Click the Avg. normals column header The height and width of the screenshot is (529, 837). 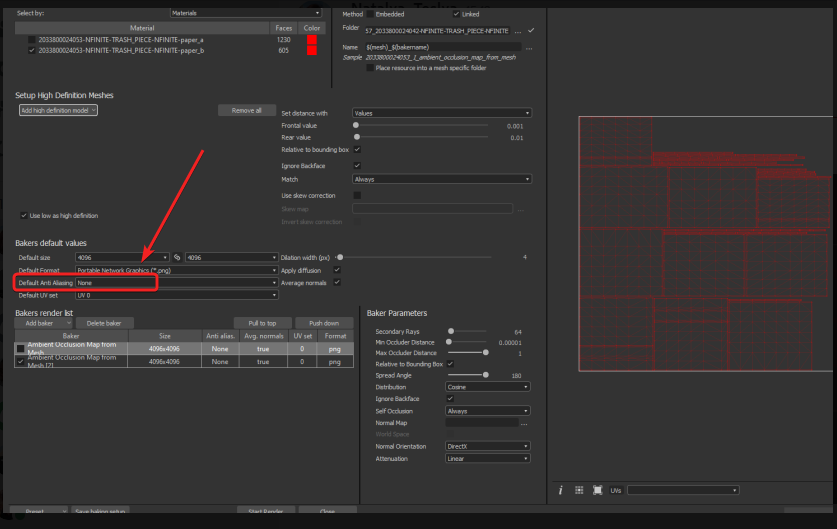point(263,336)
